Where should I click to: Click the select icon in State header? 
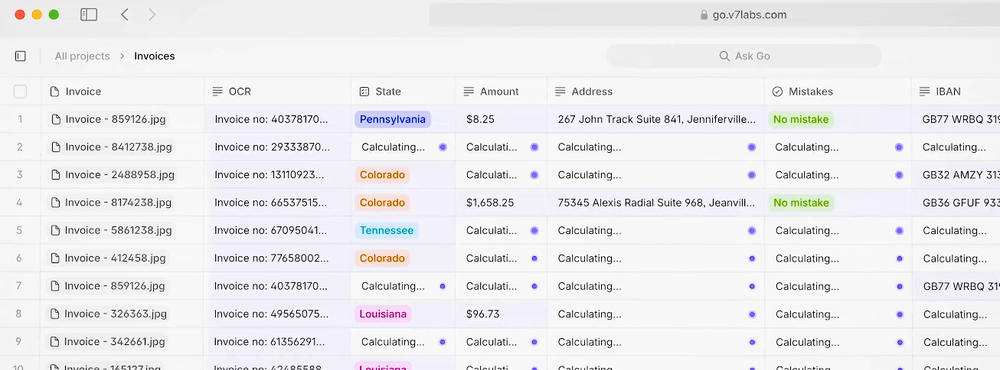[364, 92]
